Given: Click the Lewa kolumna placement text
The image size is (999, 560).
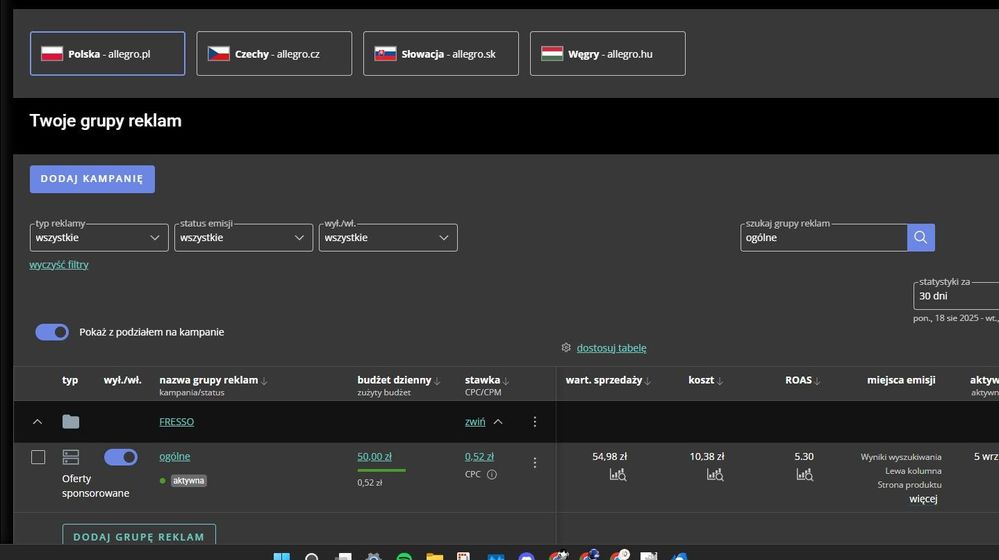Looking at the screenshot, I should click(913, 471).
